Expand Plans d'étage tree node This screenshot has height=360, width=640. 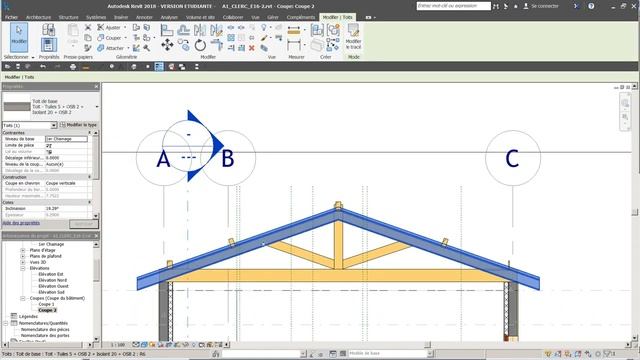coord(23,250)
